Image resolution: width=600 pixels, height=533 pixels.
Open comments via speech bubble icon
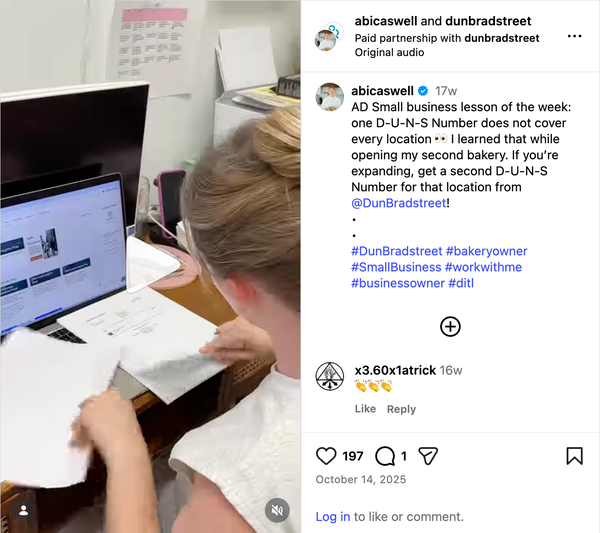tap(385, 456)
